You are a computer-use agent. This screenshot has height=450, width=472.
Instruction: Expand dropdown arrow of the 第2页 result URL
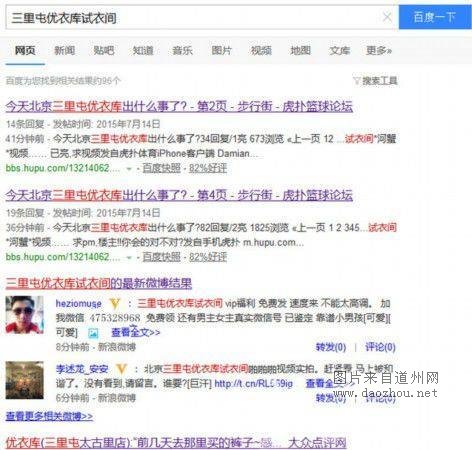pyautogui.click(x=129, y=169)
